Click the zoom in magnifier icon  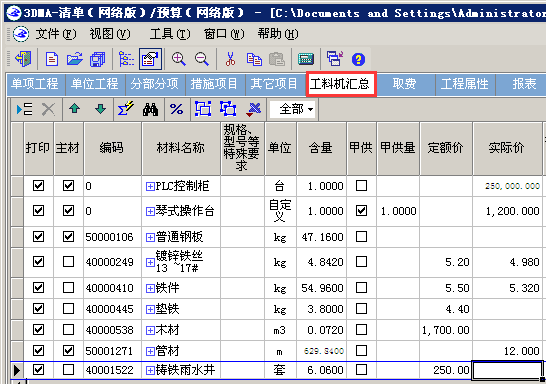179,59
